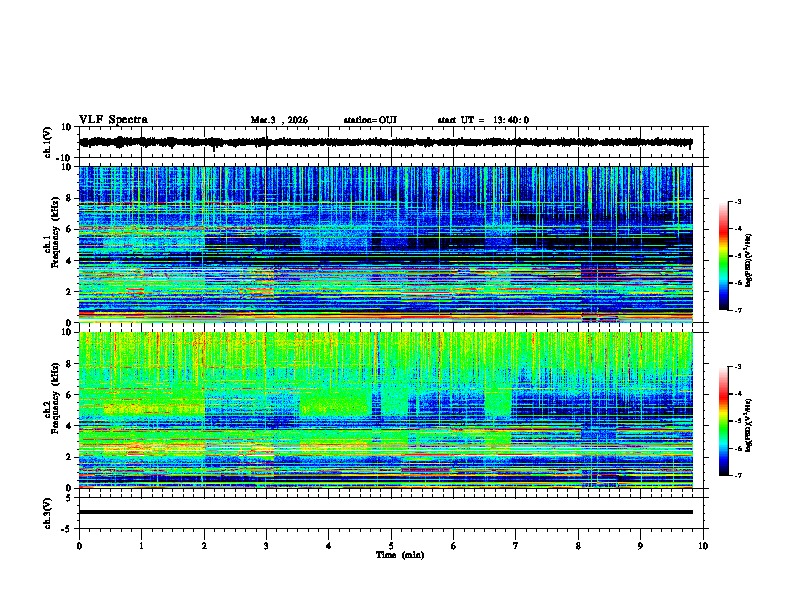Click "-7" on the ch.1 color bar
The width and height of the screenshot is (792, 612).
point(737,310)
